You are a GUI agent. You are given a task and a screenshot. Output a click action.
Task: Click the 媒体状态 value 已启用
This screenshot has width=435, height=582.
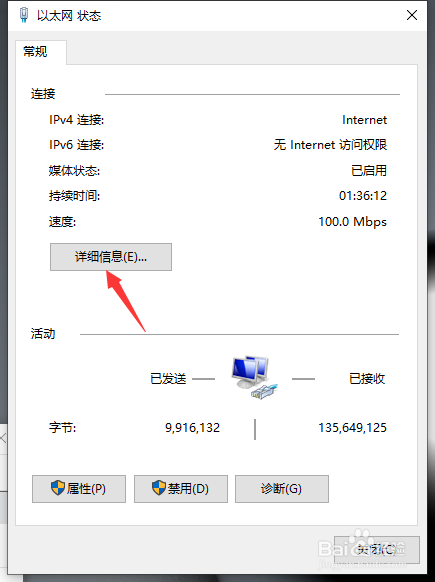pyautogui.click(x=369, y=171)
